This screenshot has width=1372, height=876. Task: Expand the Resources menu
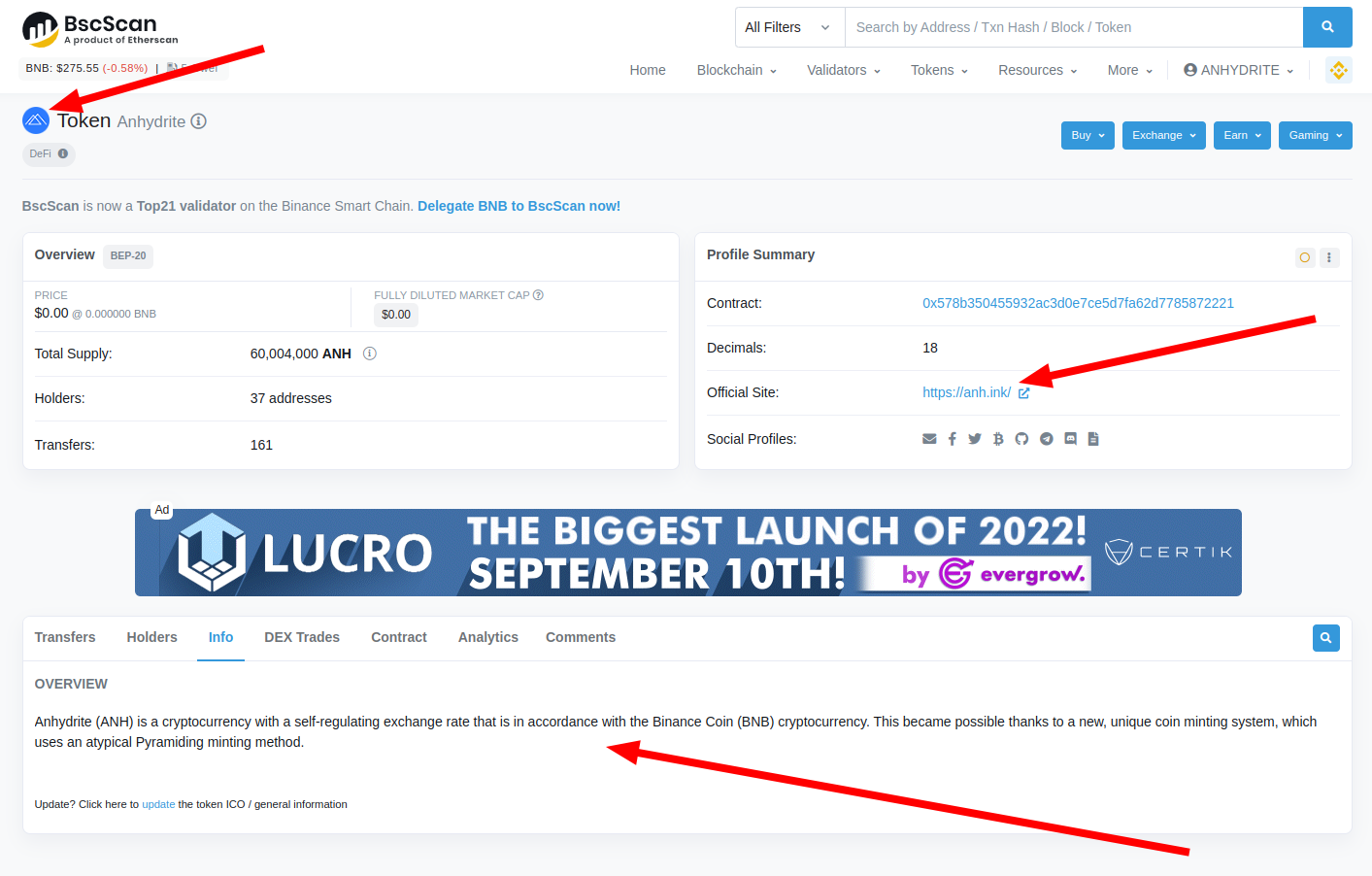pyautogui.click(x=1038, y=70)
